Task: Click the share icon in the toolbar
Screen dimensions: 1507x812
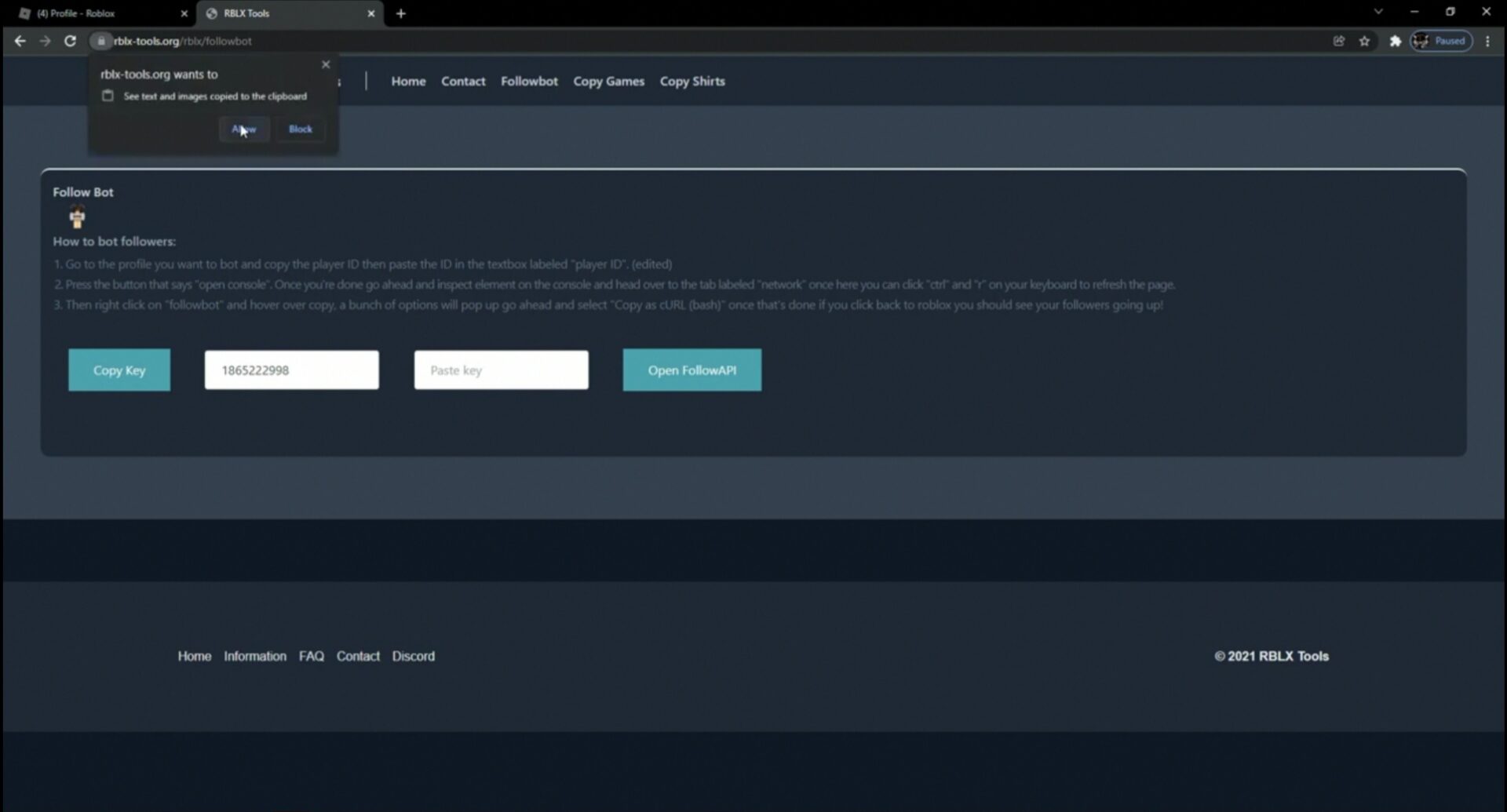Action: coord(1338,41)
